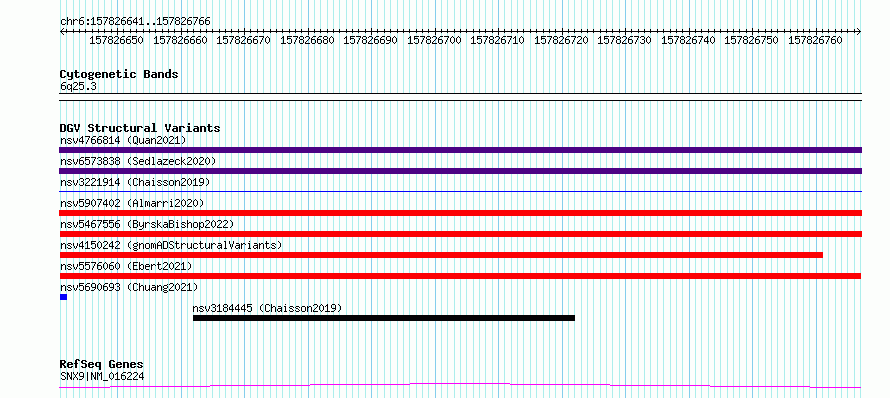This screenshot has width=890, height=398.
Task: Click ruler position 157826730
Action: [625, 40]
